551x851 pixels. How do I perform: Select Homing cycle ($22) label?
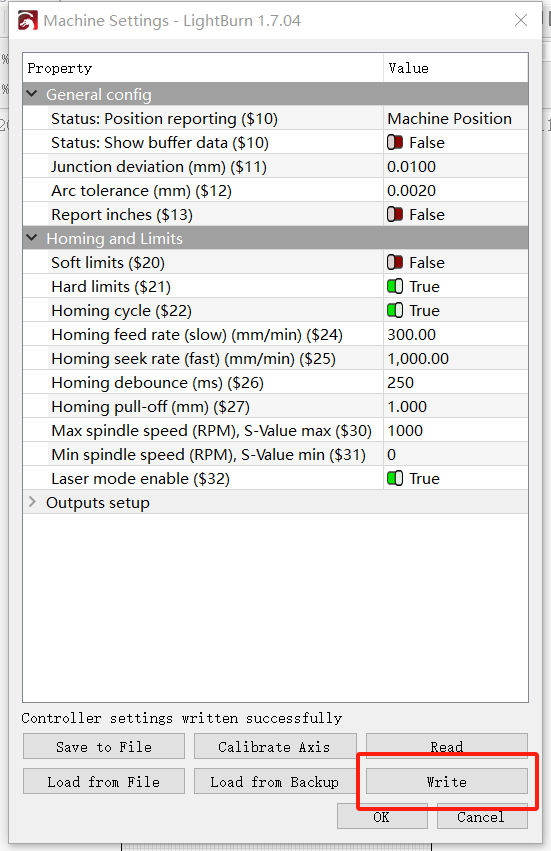[122, 310]
